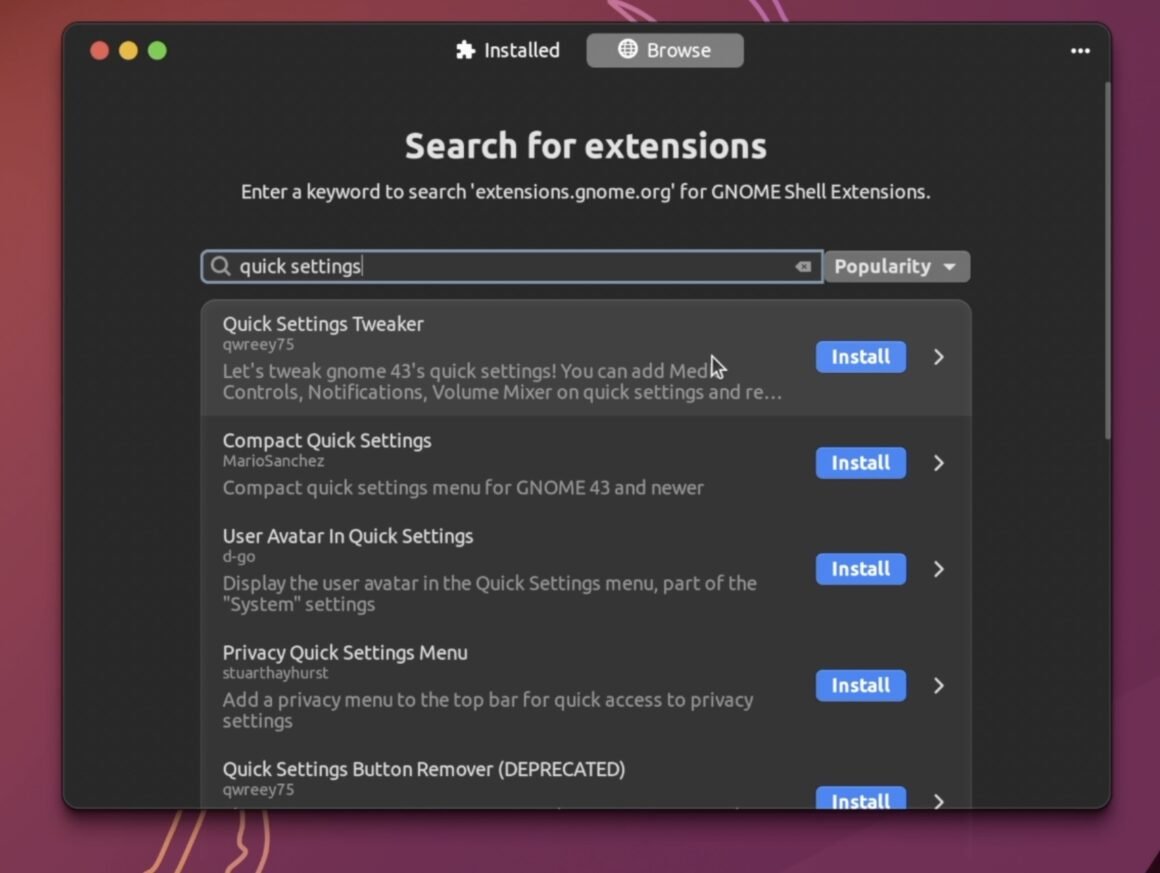
Task: Expand details for Compact Quick Settings
Action: pos(937,463)
